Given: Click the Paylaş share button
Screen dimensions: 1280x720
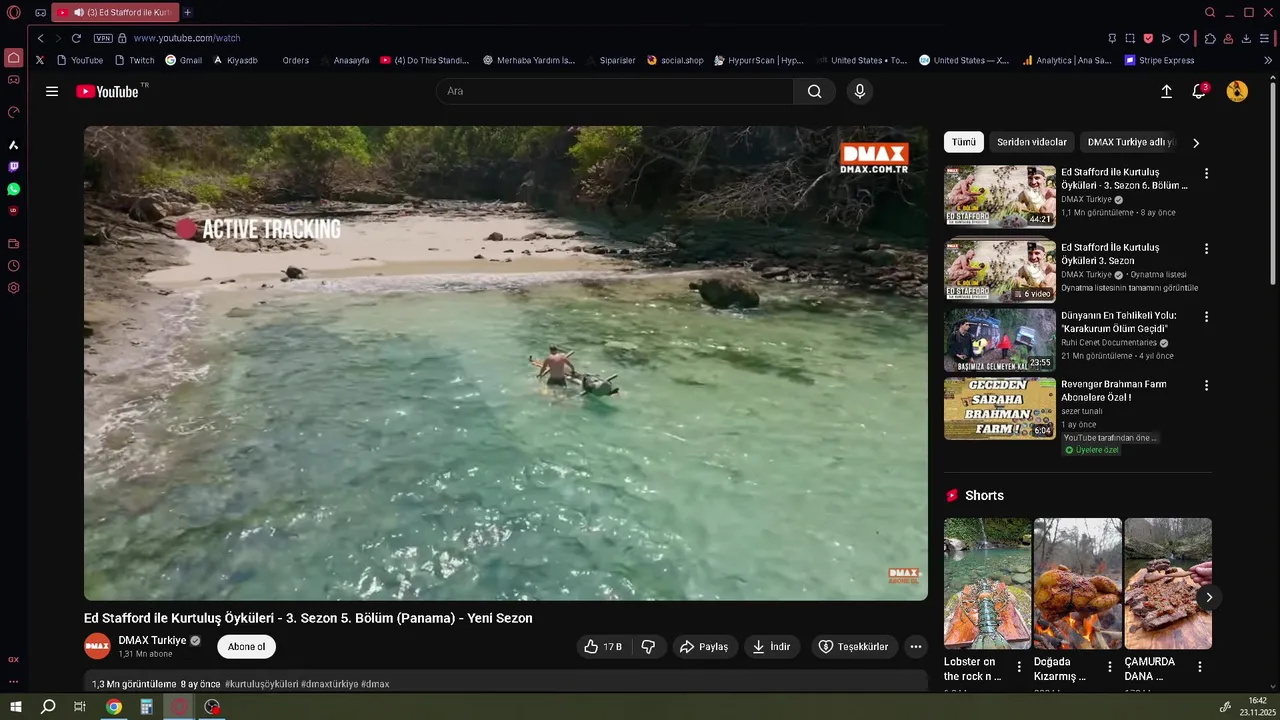Looking at the screenshot, I should point(704,647).
